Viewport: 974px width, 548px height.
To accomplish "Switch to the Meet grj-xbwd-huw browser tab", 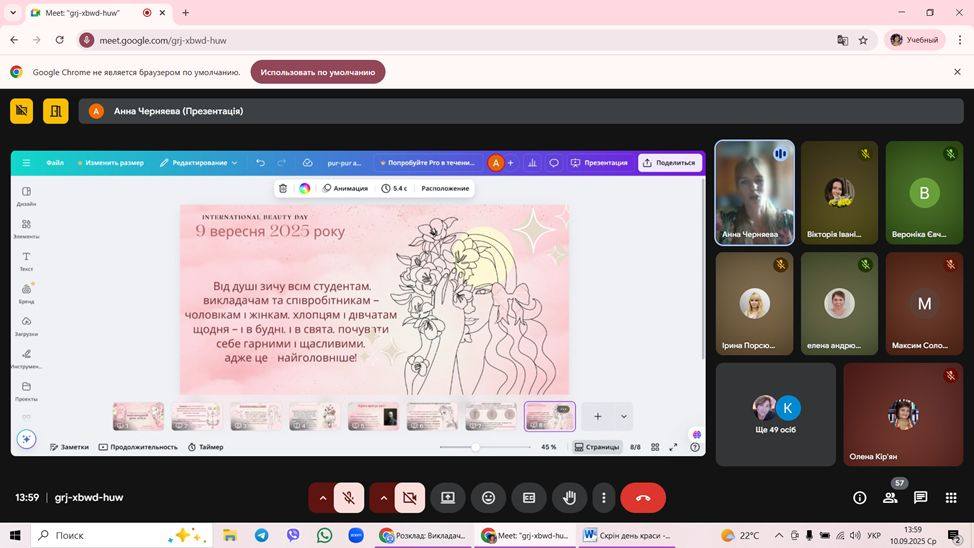I will (85, 13).
